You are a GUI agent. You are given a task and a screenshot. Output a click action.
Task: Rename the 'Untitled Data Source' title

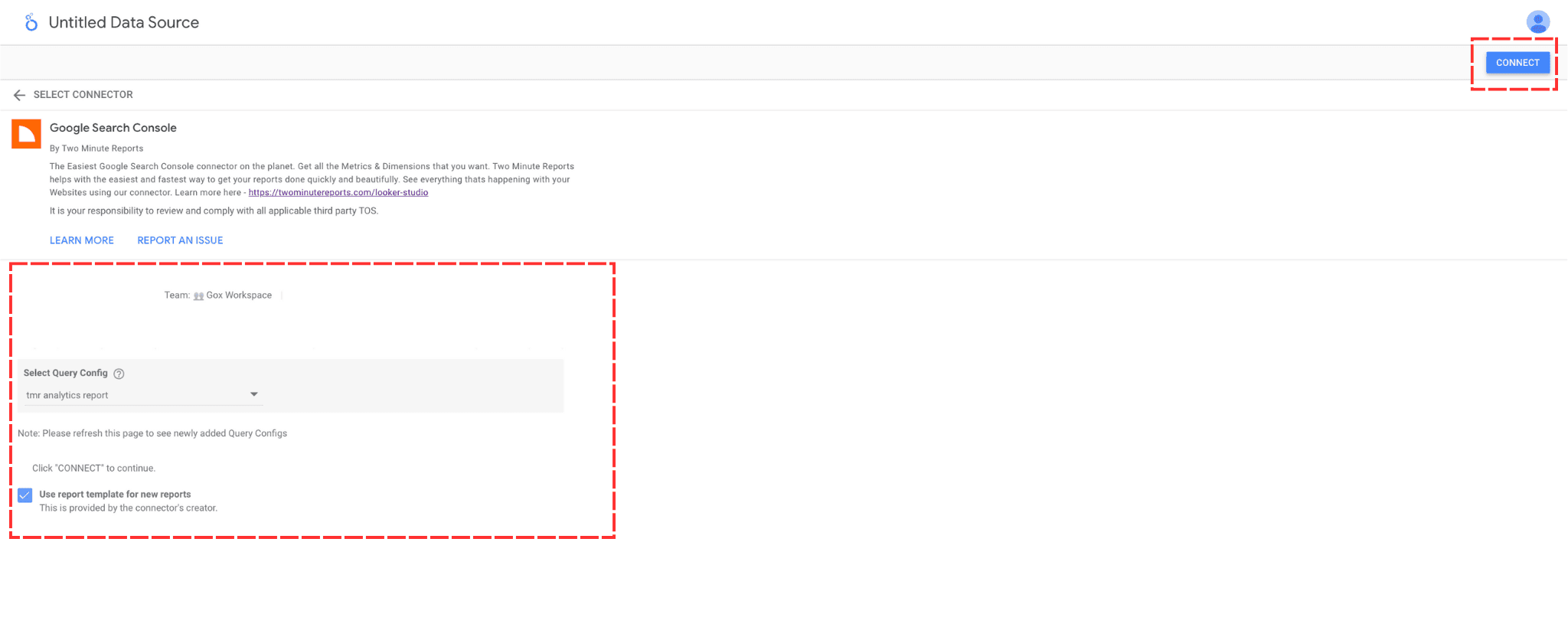(123, 23)
